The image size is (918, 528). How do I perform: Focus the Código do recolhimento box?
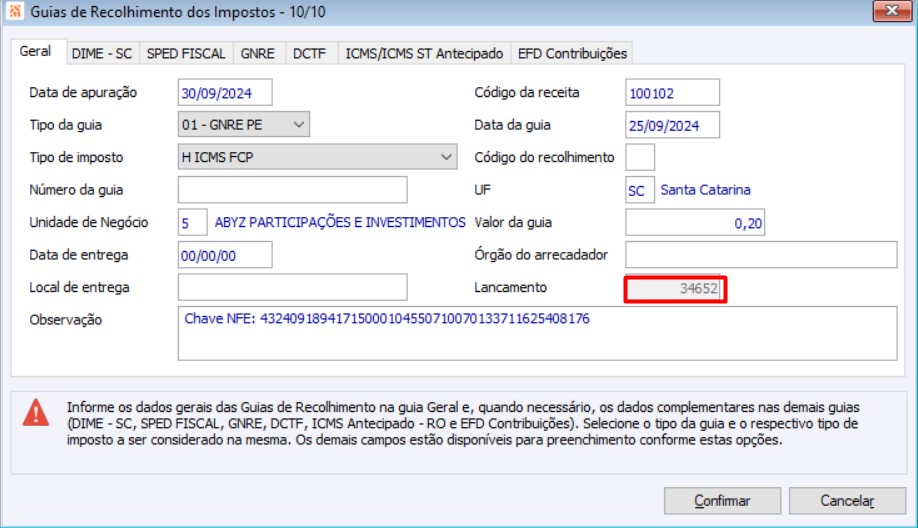point(640,157)
